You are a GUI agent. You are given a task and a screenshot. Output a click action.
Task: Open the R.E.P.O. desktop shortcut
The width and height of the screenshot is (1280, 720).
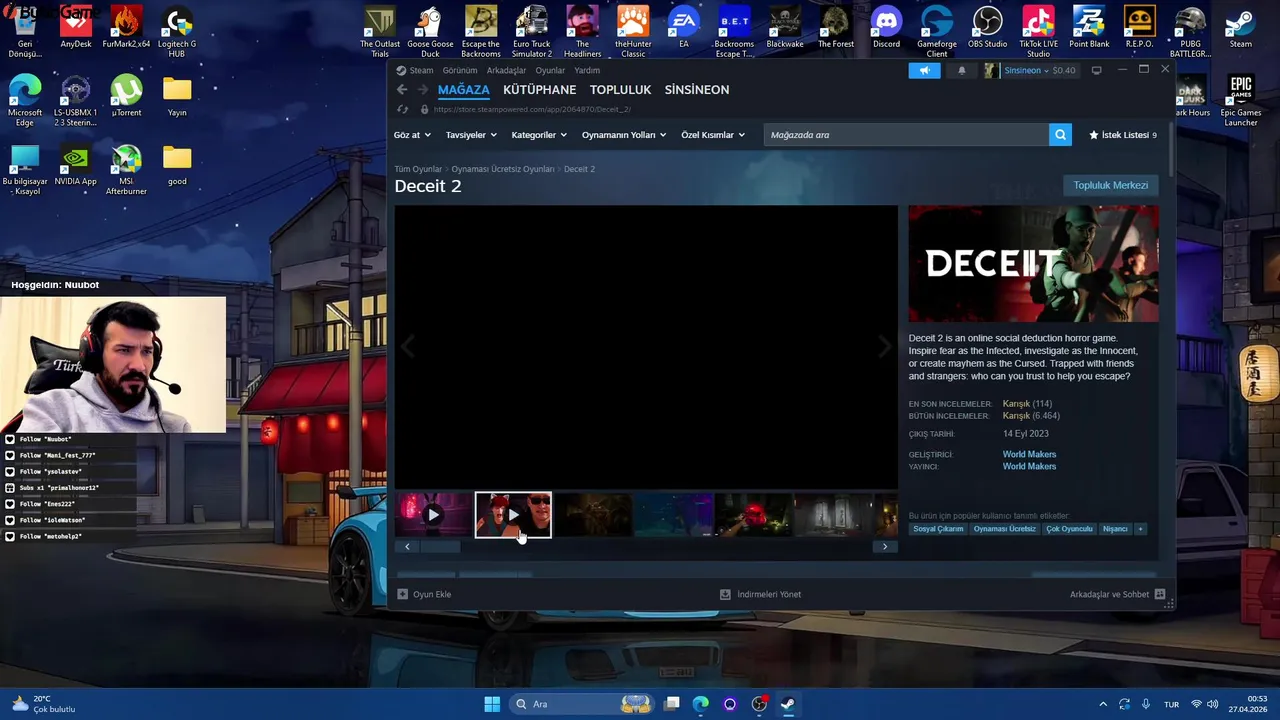pyautogui.click(x=1139, y=27)
